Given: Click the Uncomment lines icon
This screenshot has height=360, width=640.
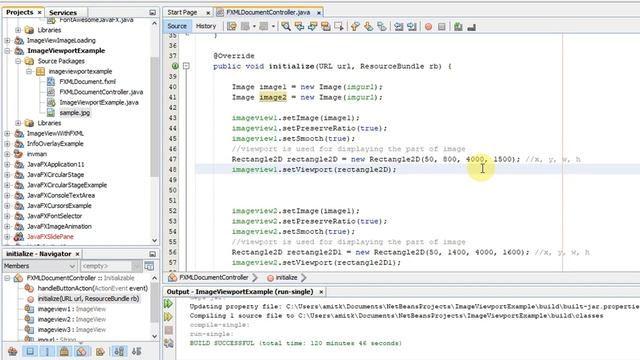Looking at the screenshot, I should click(471, 27).
